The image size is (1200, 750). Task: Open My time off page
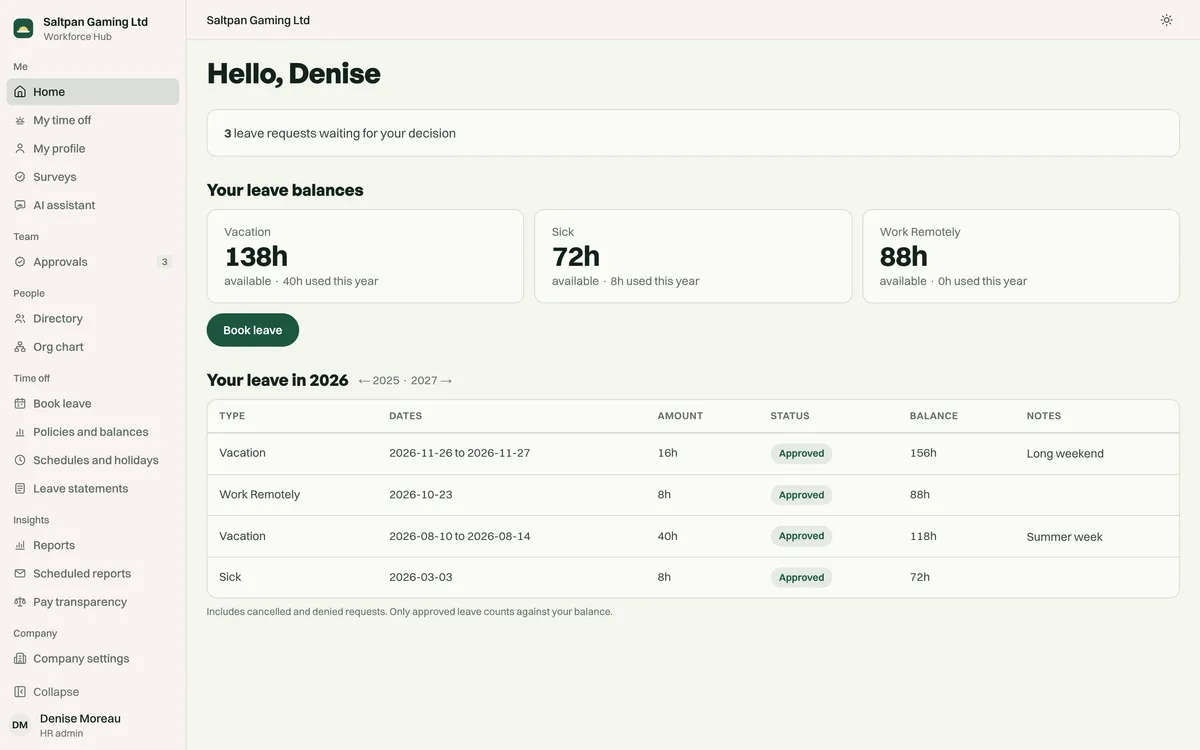93,120
